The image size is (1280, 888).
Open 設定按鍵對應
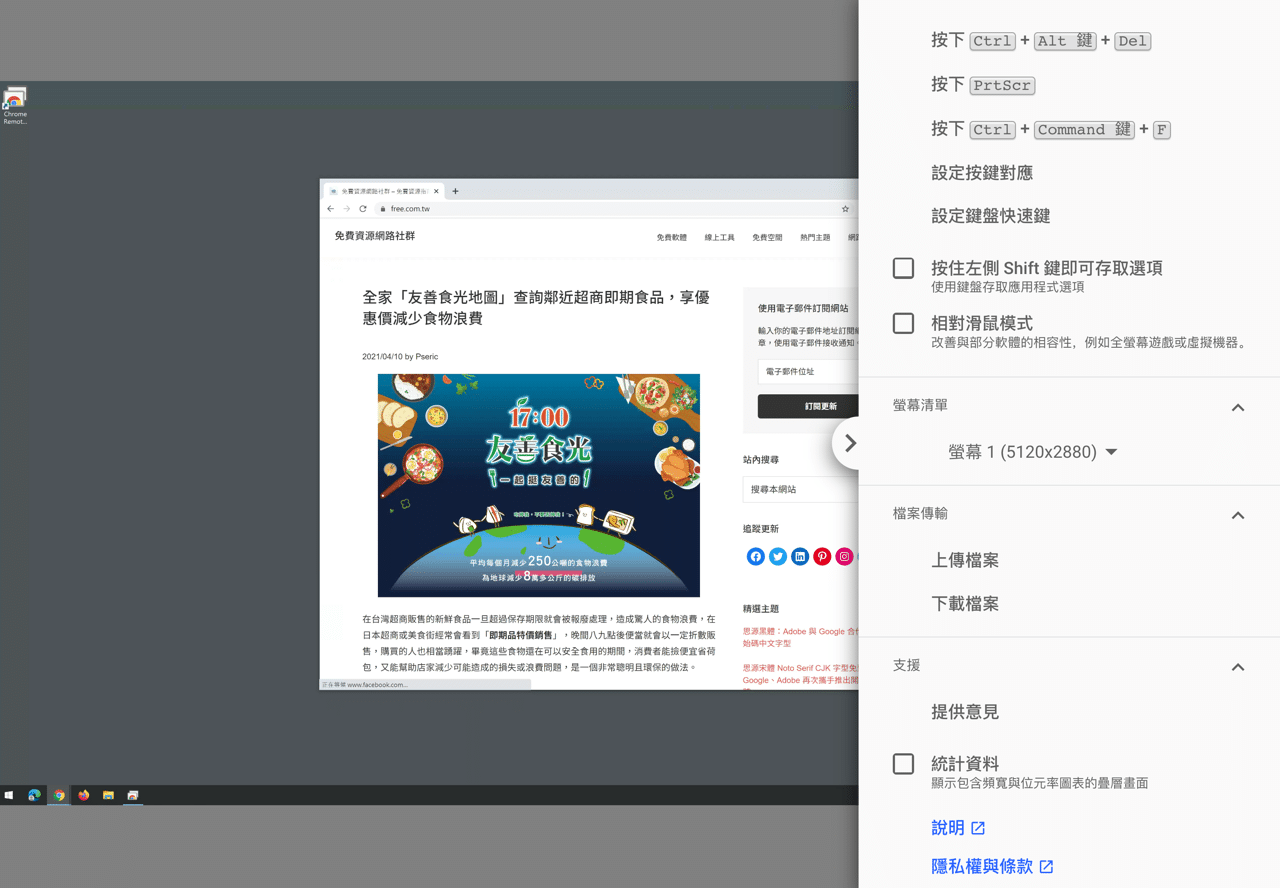coord(982,173)
